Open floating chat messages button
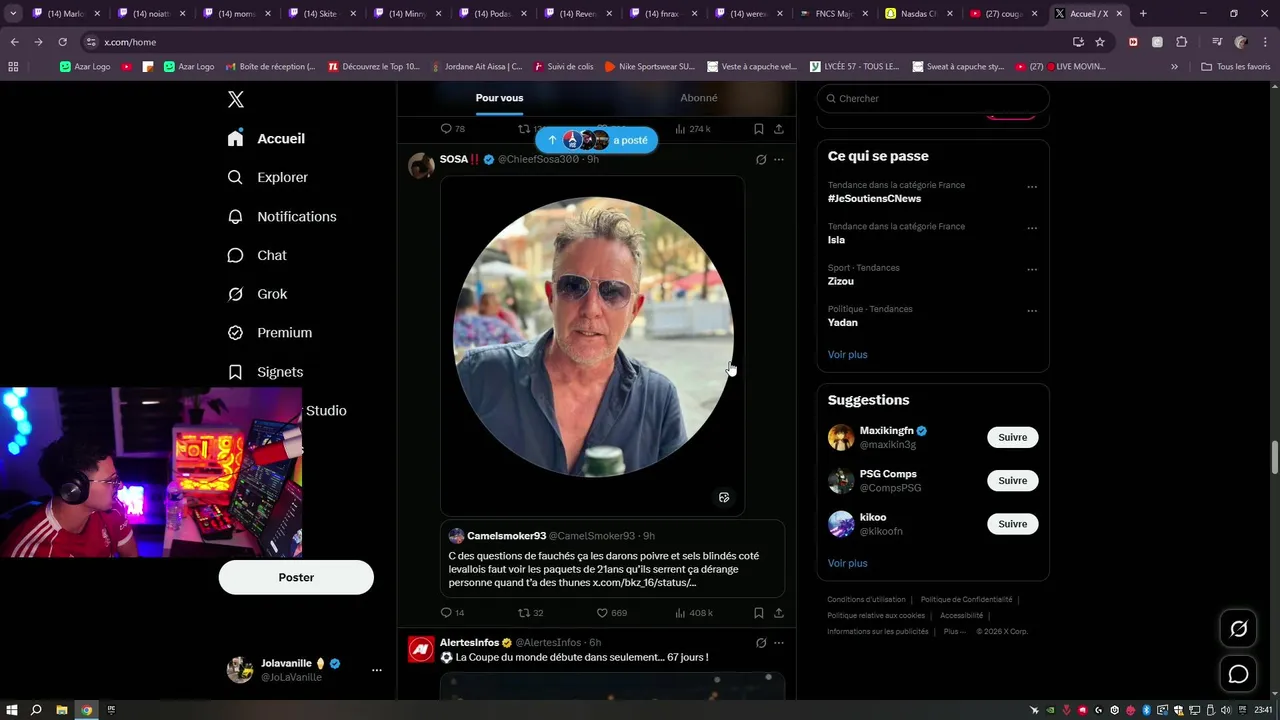 (1238, 674)
